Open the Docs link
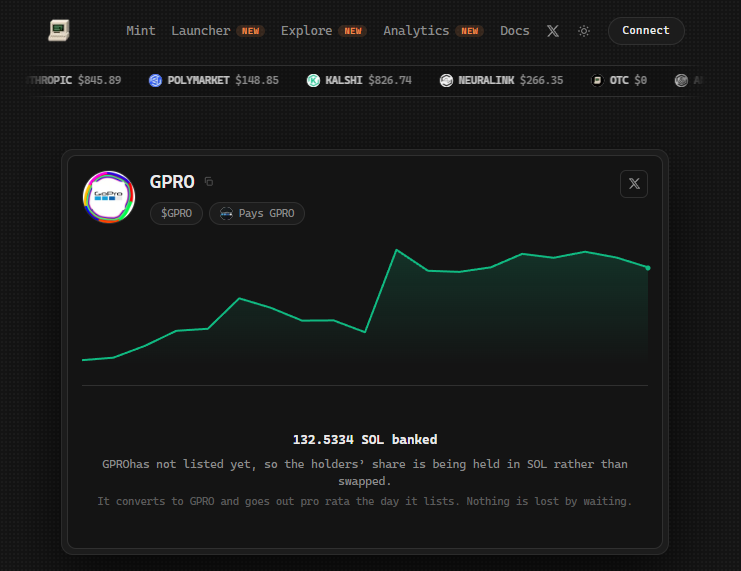 pos(515,31)
